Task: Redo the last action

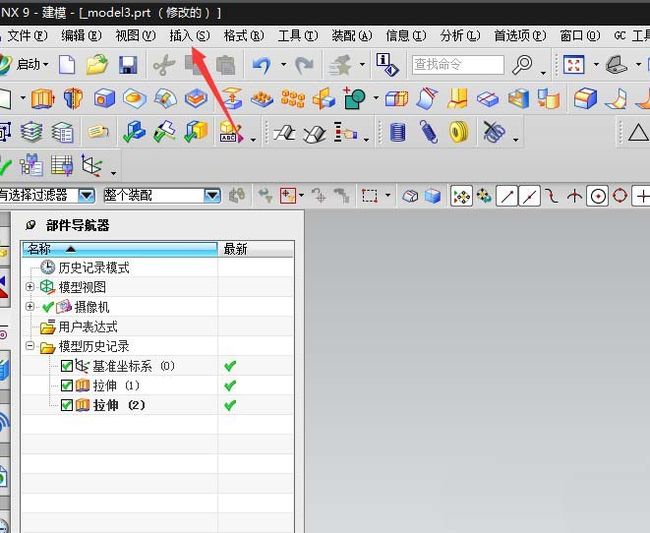Action: (305, 65)
